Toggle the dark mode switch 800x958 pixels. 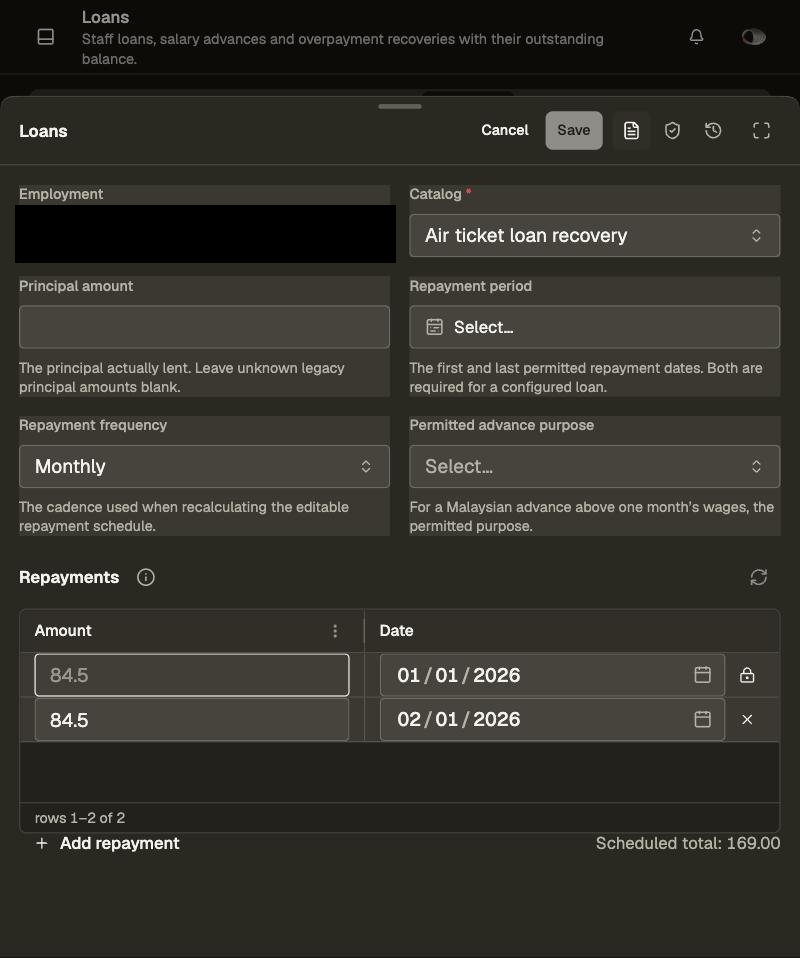point(754,37)
